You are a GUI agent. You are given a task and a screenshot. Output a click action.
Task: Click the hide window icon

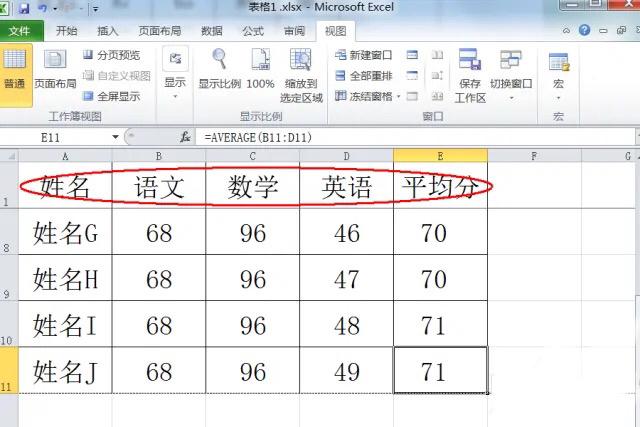click(412, 76)
